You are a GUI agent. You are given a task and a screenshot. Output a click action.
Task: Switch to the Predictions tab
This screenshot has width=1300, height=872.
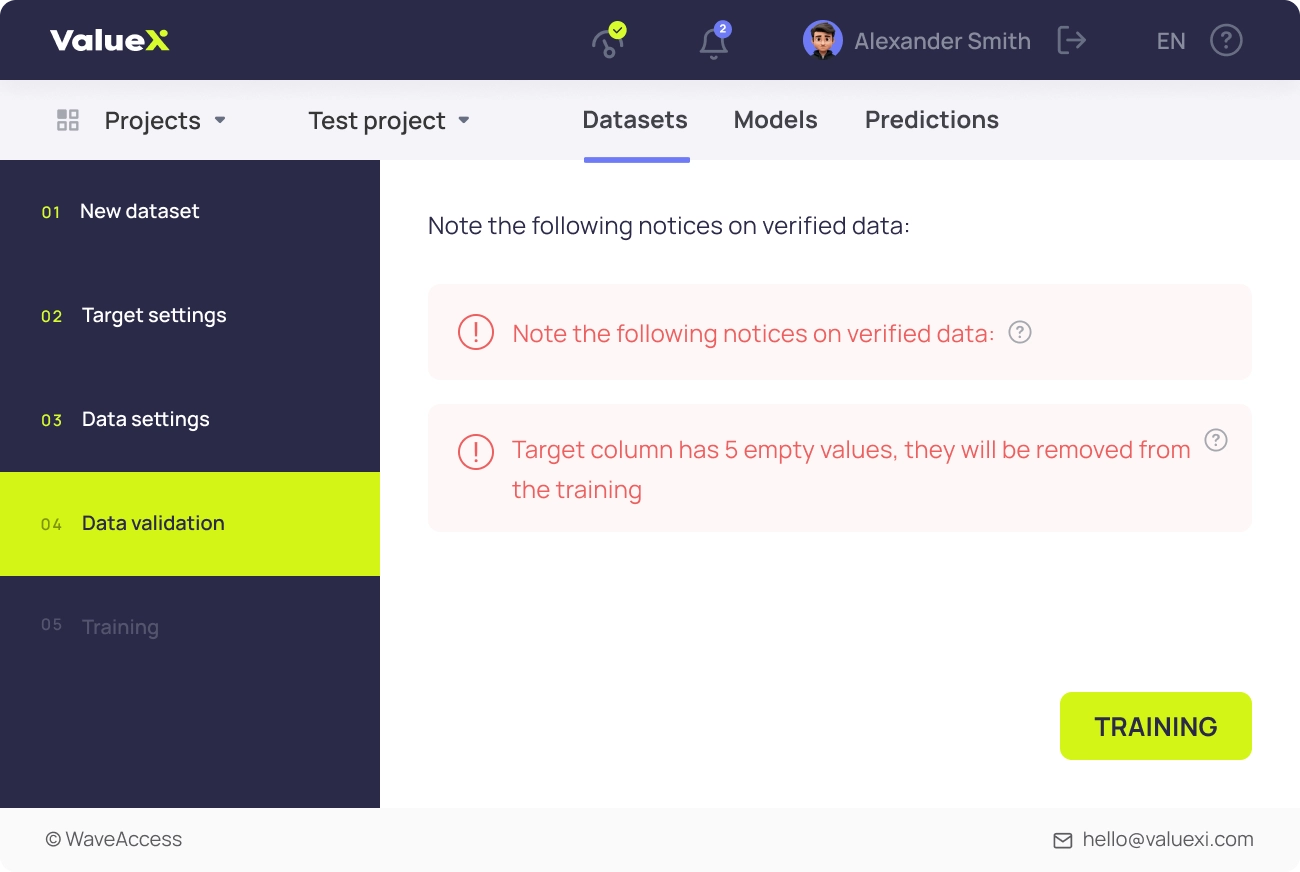click(x=931, y=120)
